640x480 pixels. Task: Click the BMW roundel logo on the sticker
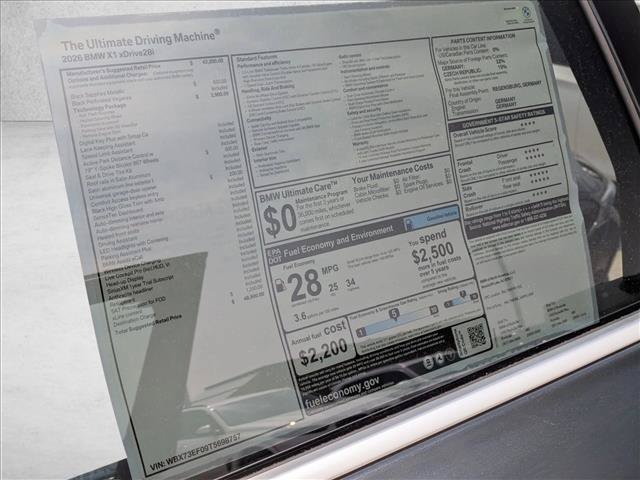point(527,12)
